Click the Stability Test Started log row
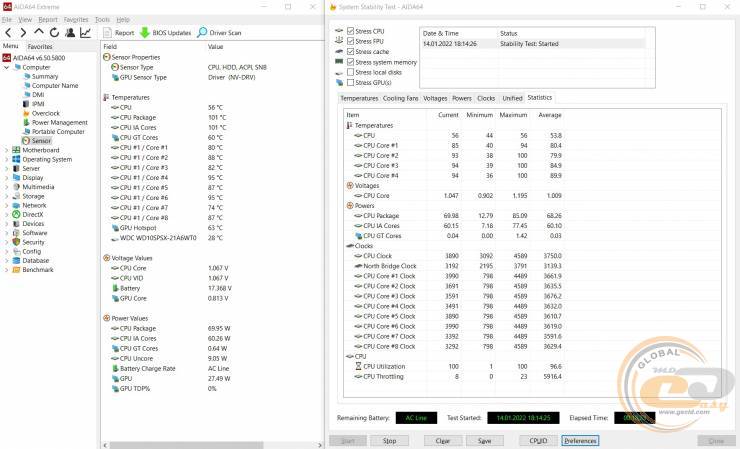The width and height of the screenshot is (740, 449). click(532, 44)
